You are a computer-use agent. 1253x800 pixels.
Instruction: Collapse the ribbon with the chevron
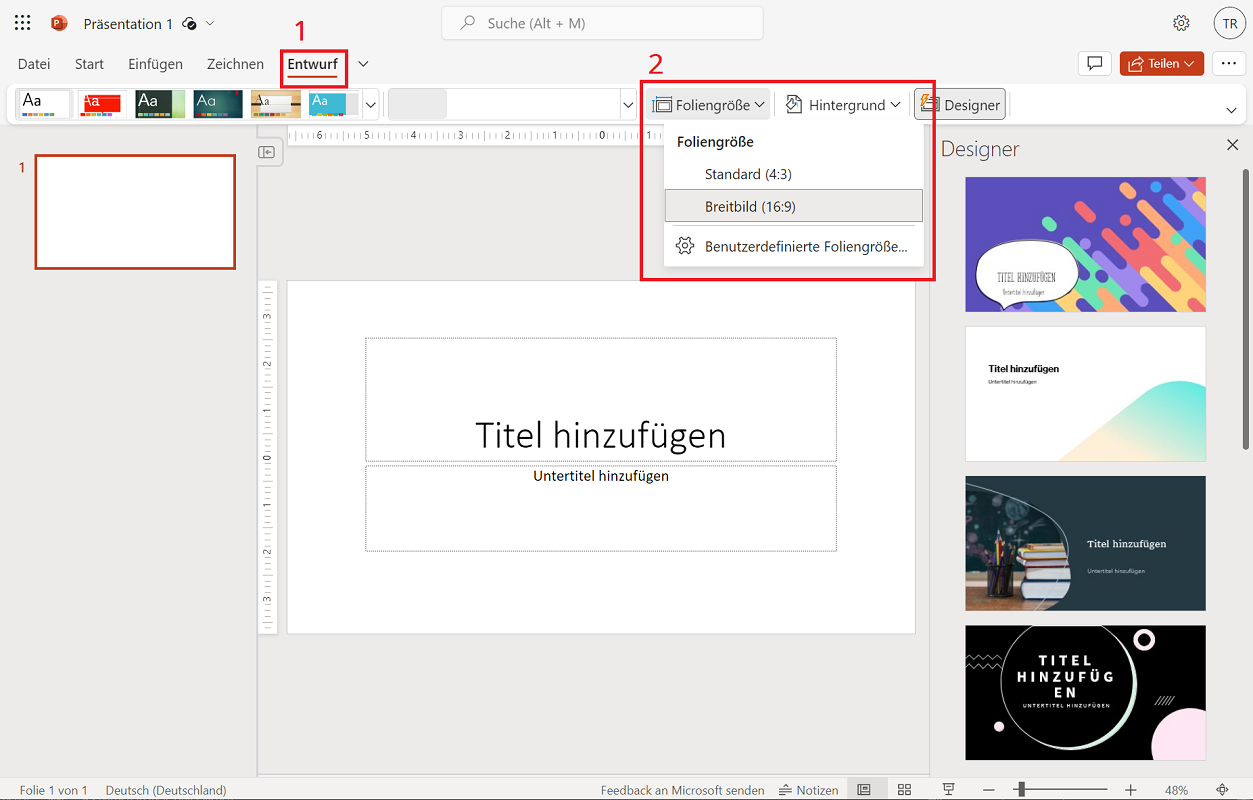pyautogui.click(x=1232, y=110)
